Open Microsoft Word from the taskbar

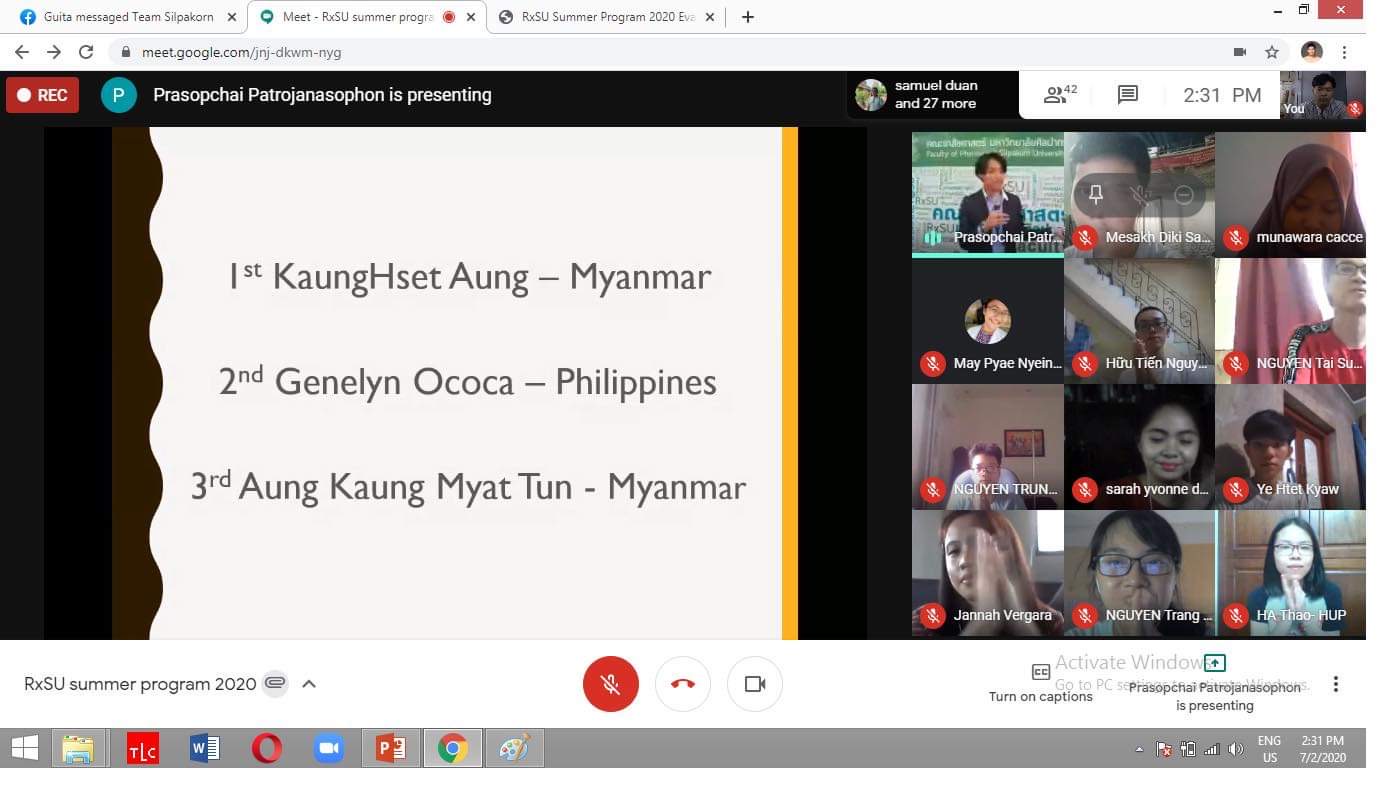click(204, 748)
